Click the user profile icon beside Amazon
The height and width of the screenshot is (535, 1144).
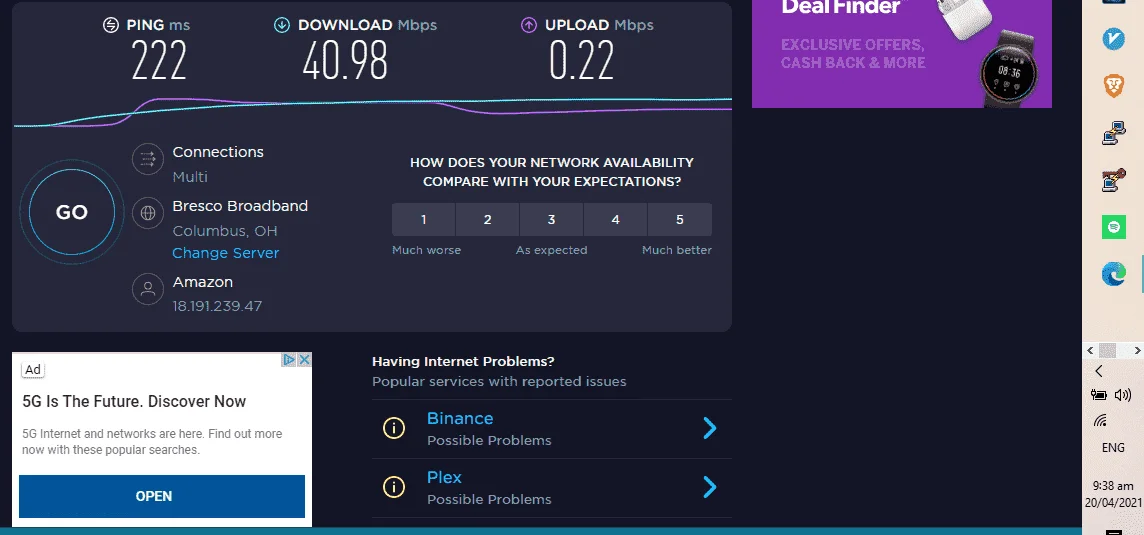click(x=147, y=289)
